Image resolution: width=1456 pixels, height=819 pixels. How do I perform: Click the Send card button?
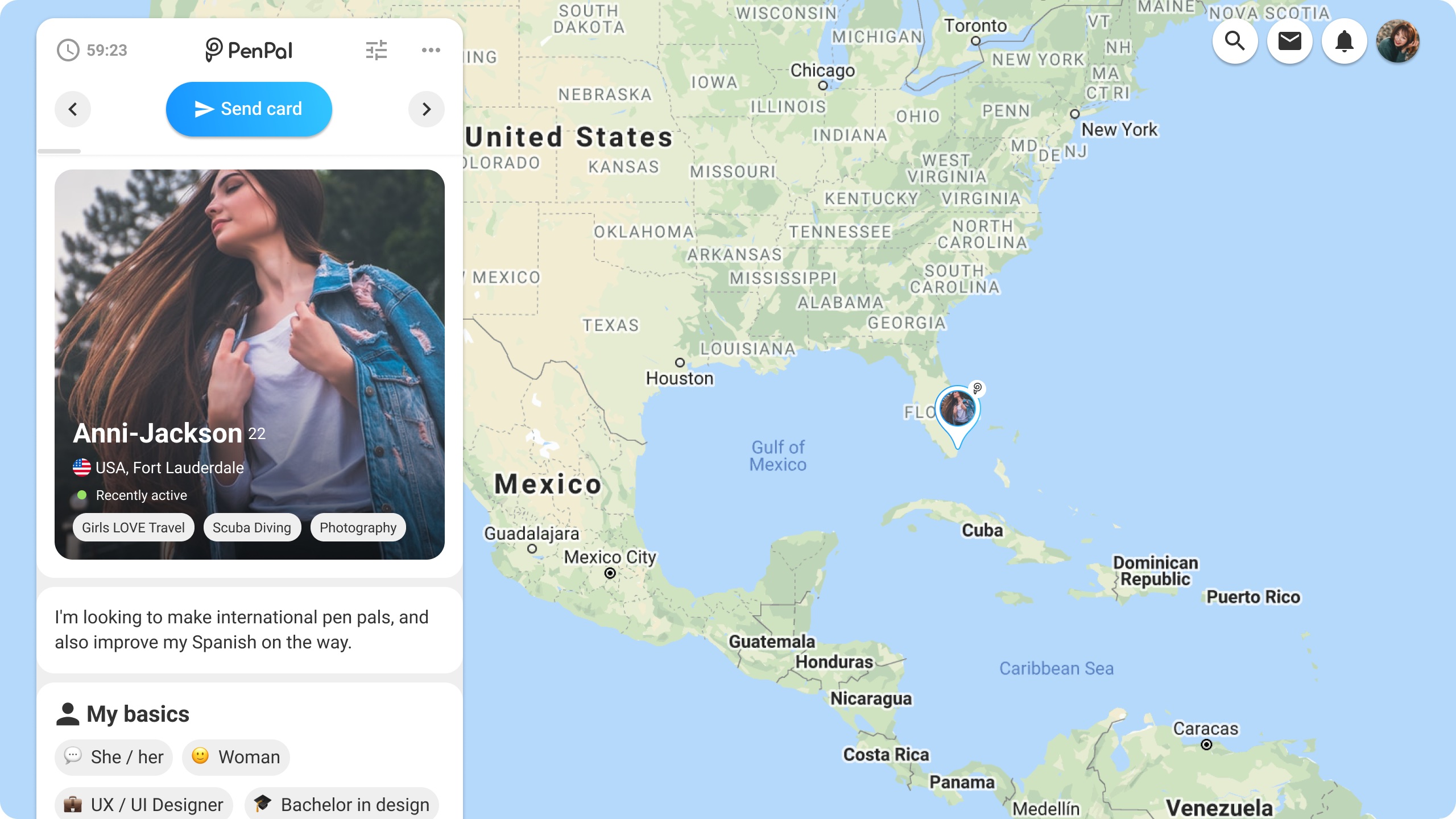coord(248,109)
